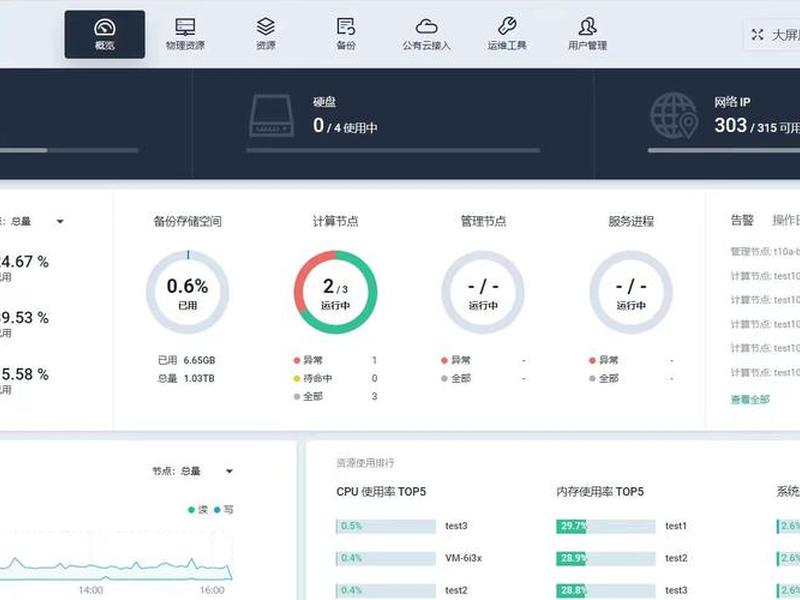The height and width of the screenshot is (600, 800).
Task: Click 全部 legend under 服务进程
Action: [604, 378]
